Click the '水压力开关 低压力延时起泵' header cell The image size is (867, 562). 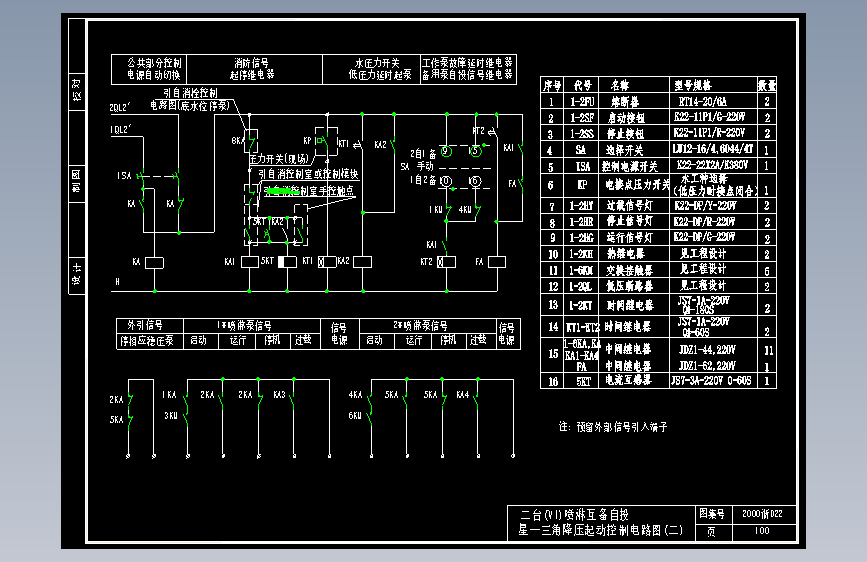(372, 69)
